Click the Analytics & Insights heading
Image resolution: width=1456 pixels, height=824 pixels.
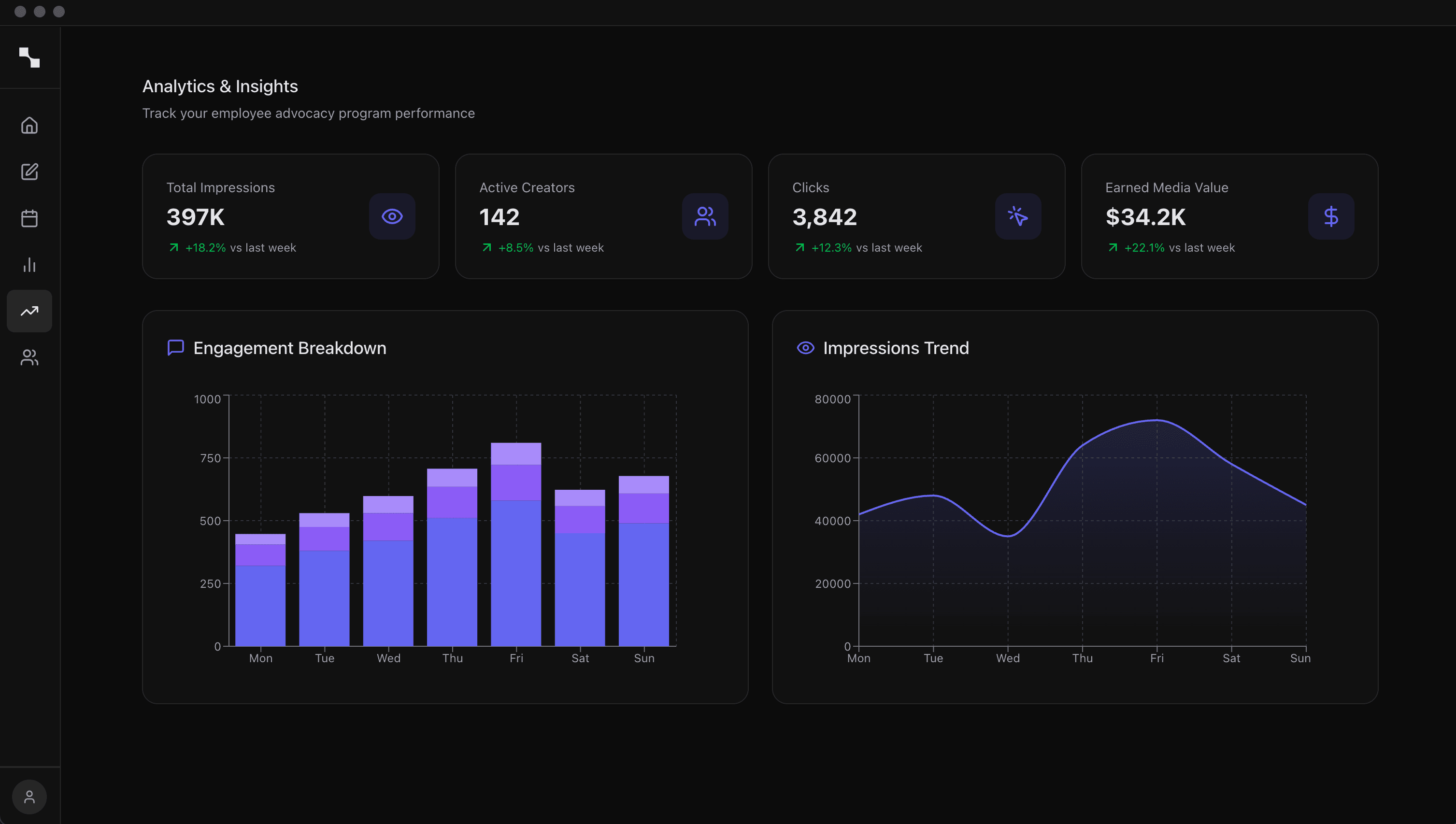pos(220,86)
